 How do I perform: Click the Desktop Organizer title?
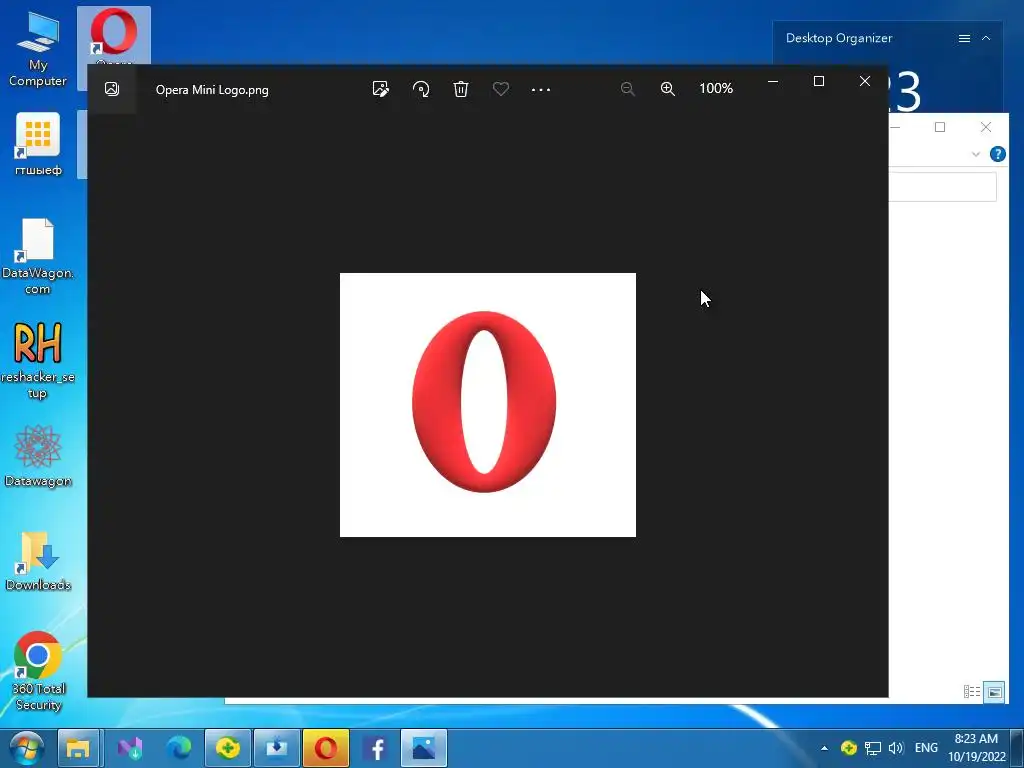839,38
